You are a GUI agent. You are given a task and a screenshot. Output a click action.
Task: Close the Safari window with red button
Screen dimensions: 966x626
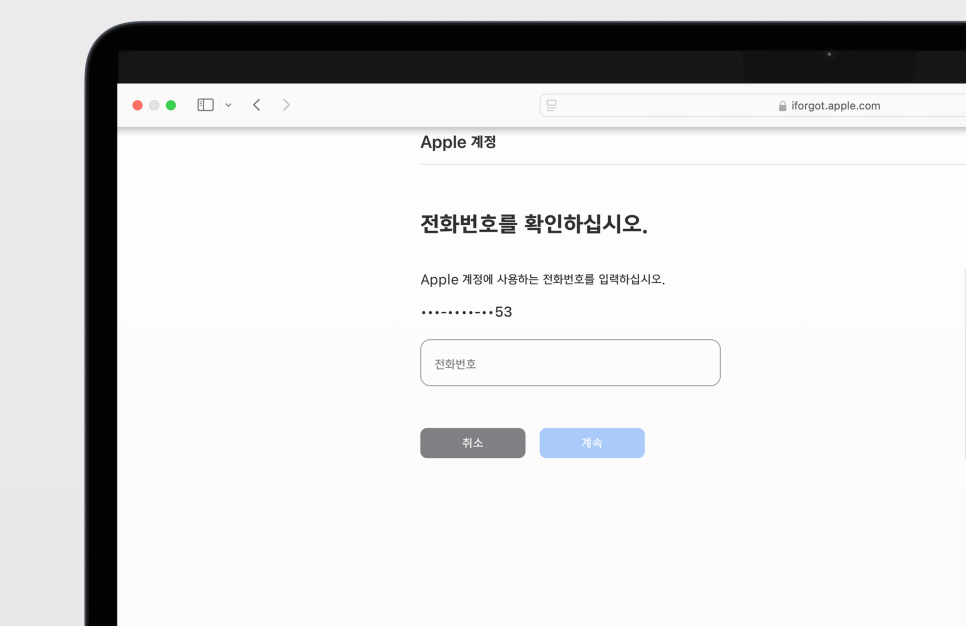(x=137, y=105)
